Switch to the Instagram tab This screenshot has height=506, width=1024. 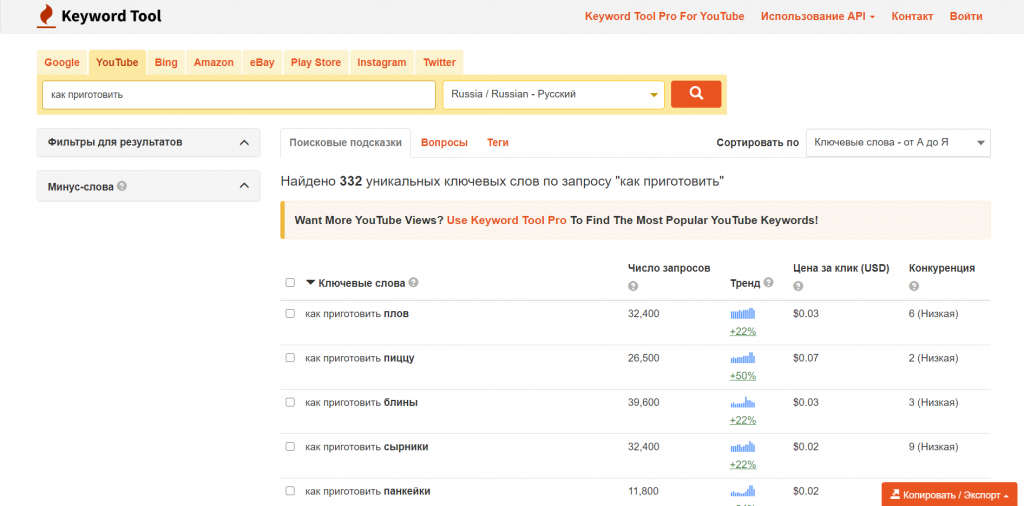click(x=381, y=63)
